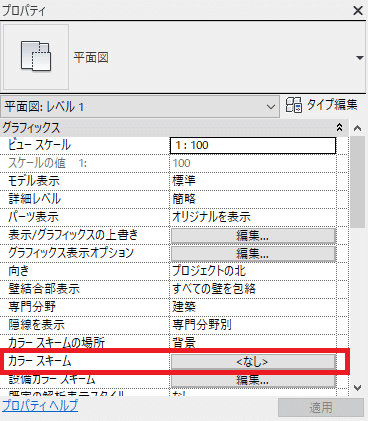Click the floor plan view type thumbnail
Image resolution: width=368 pixels, height=421 pixels.
(x=36, y=57)
